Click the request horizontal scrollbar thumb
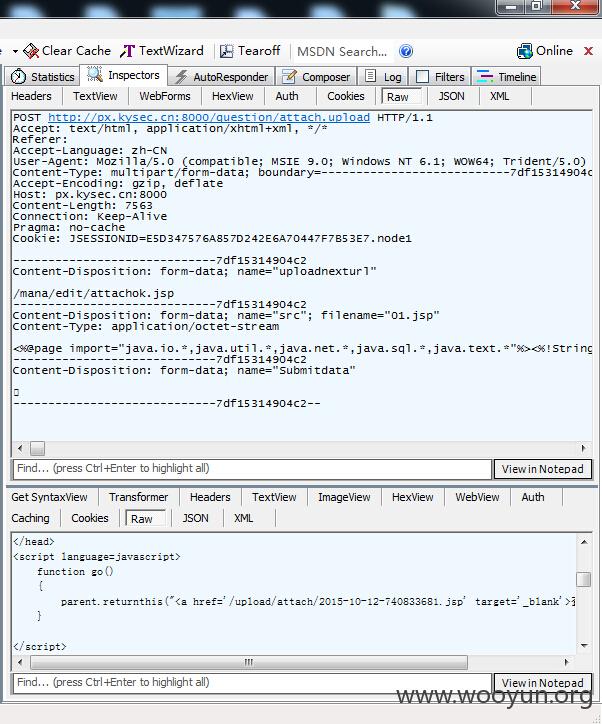This screenshot has height=724, width=602. [x=37, y=448]
